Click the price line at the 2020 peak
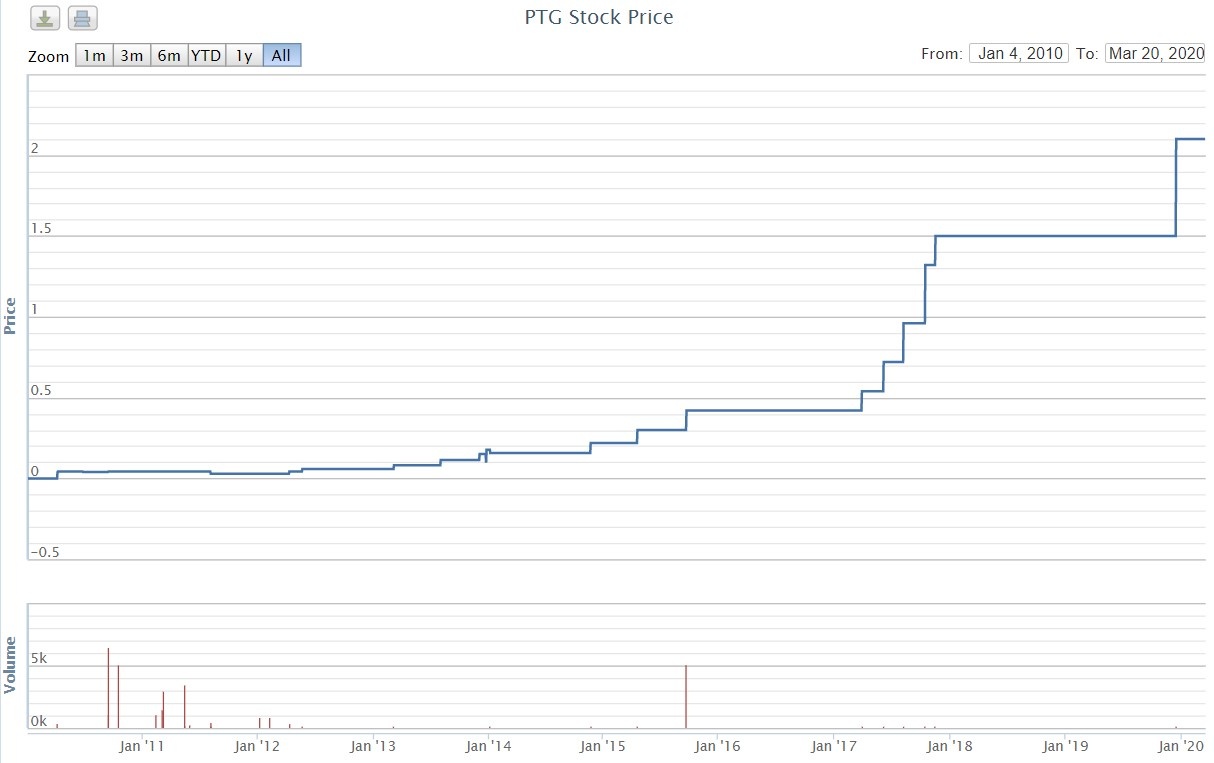Viewport: 1214px width, 763px height. click(1190, 139)
